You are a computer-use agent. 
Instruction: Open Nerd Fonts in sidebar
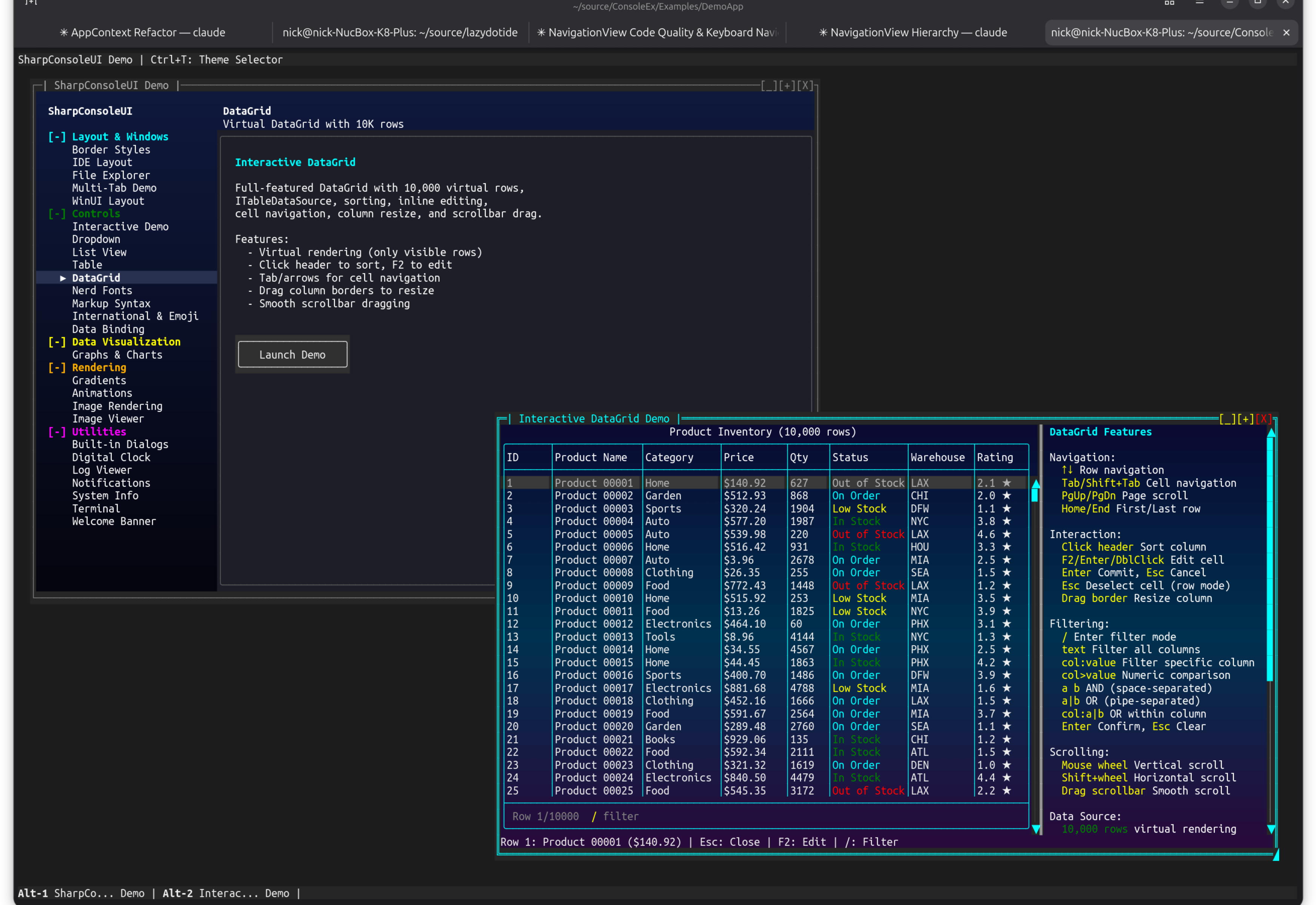click(x=102, y=290)
